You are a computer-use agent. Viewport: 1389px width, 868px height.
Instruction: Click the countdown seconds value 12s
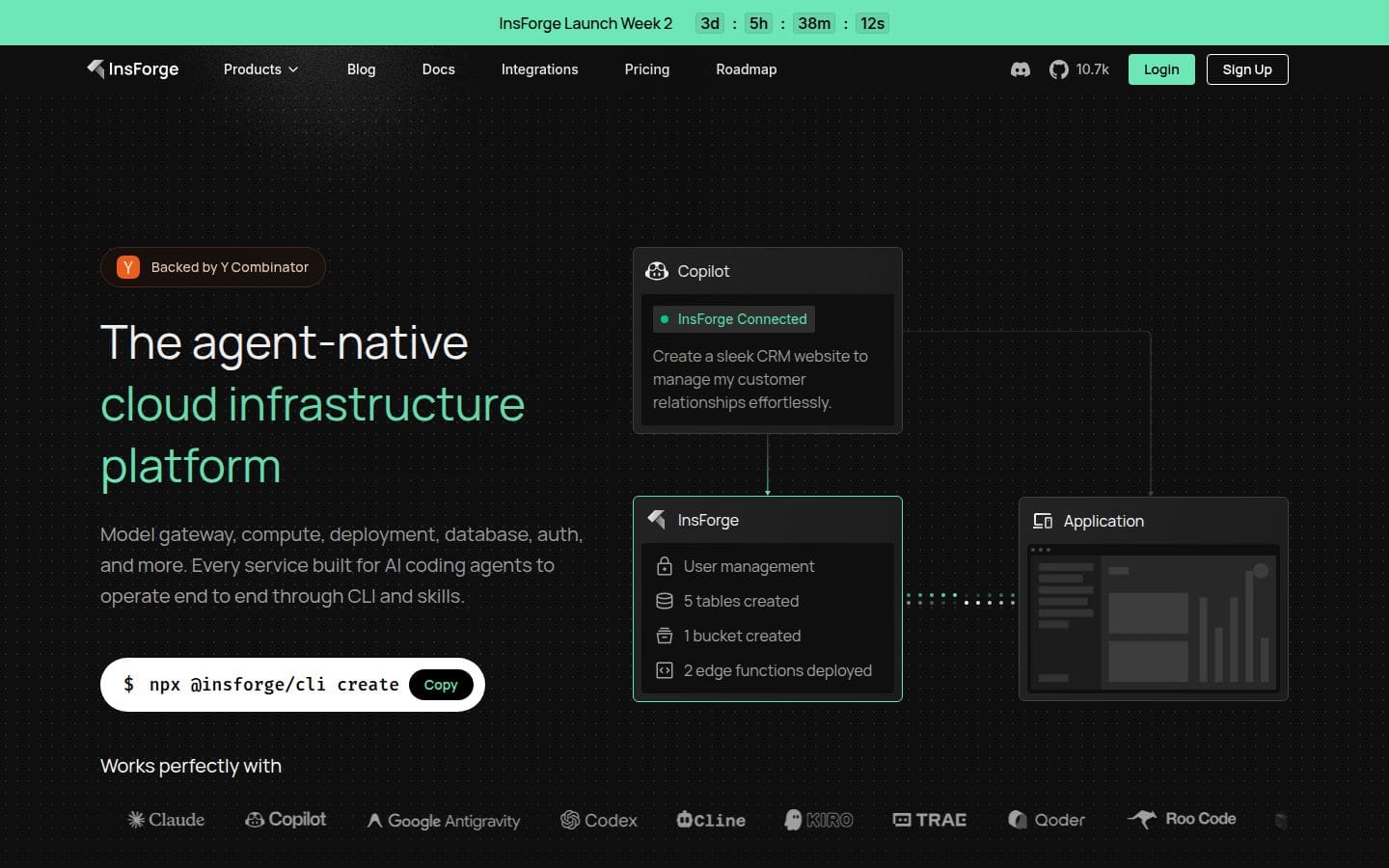point(873,23)
